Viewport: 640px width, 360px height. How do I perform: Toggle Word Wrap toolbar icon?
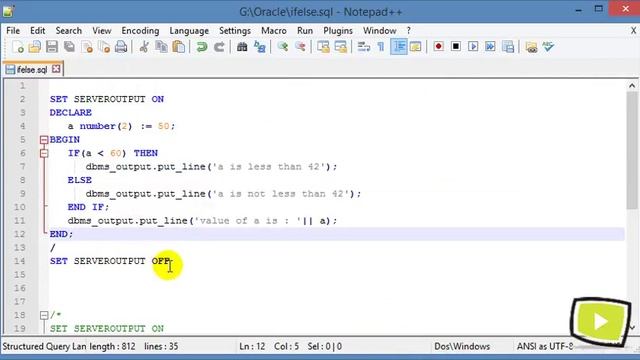tap(363, 47)
